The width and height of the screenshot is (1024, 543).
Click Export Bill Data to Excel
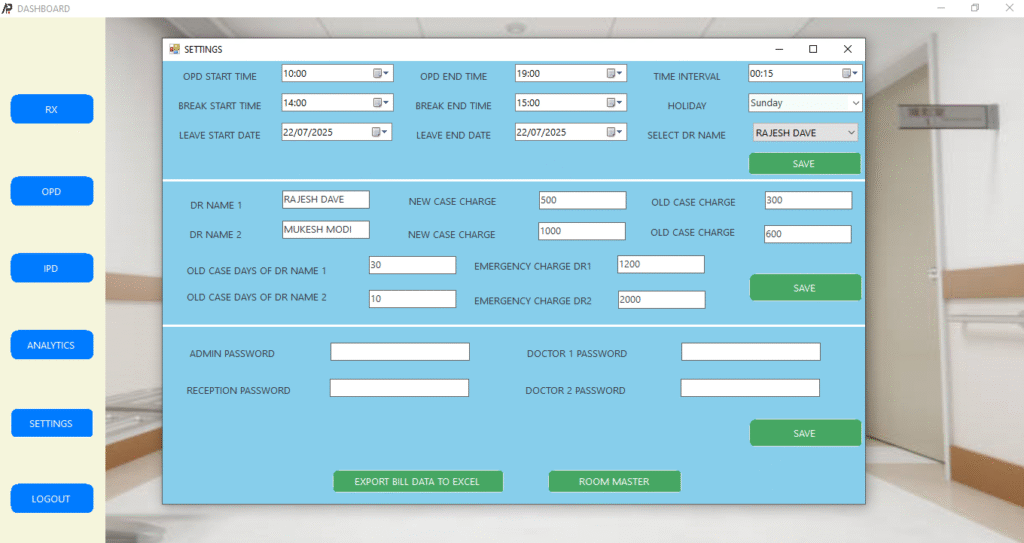(417, 482)
